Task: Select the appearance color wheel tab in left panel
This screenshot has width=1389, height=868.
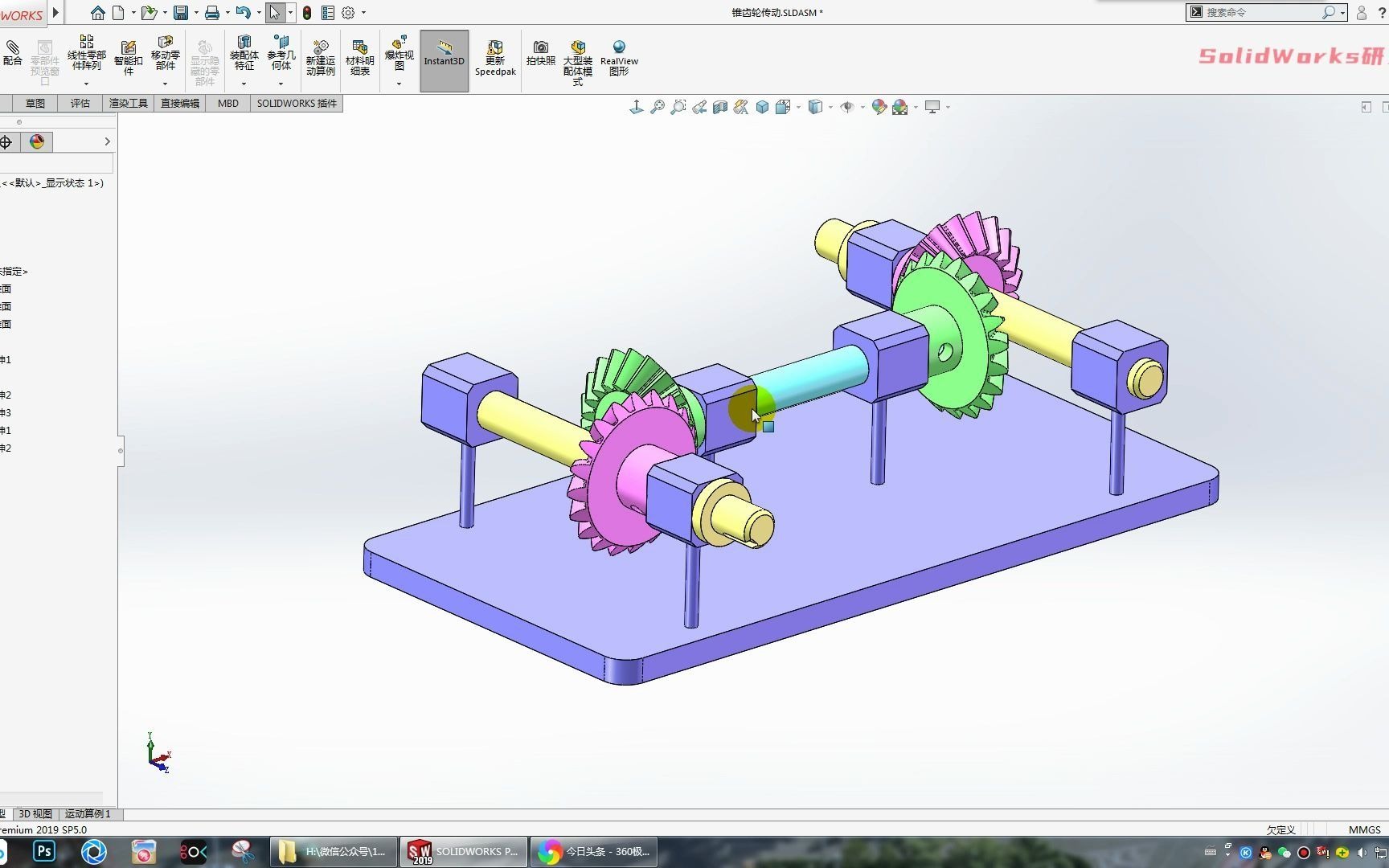Action: (36, 141)
